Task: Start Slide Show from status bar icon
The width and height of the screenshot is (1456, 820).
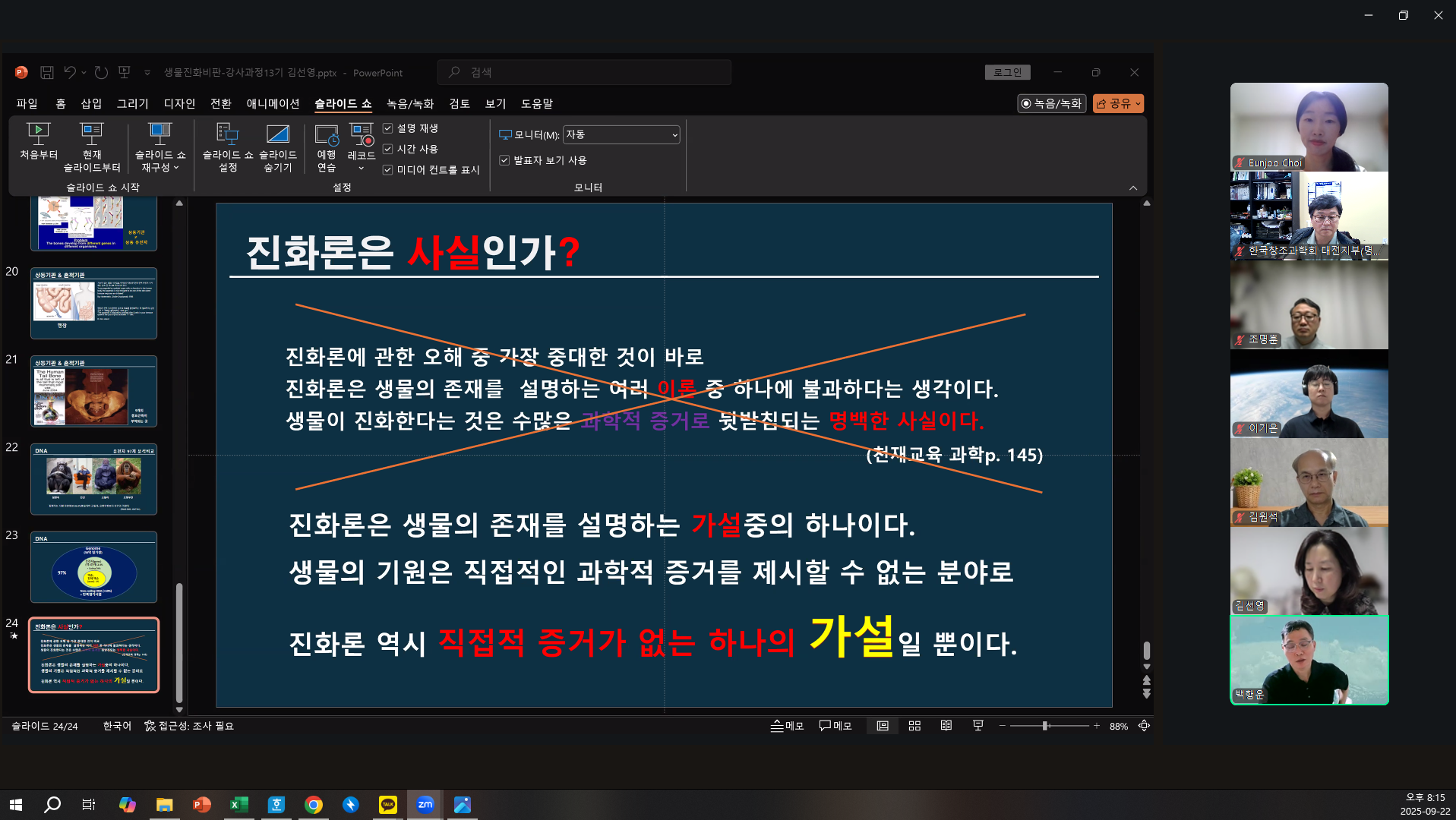Action: point(978,726)
